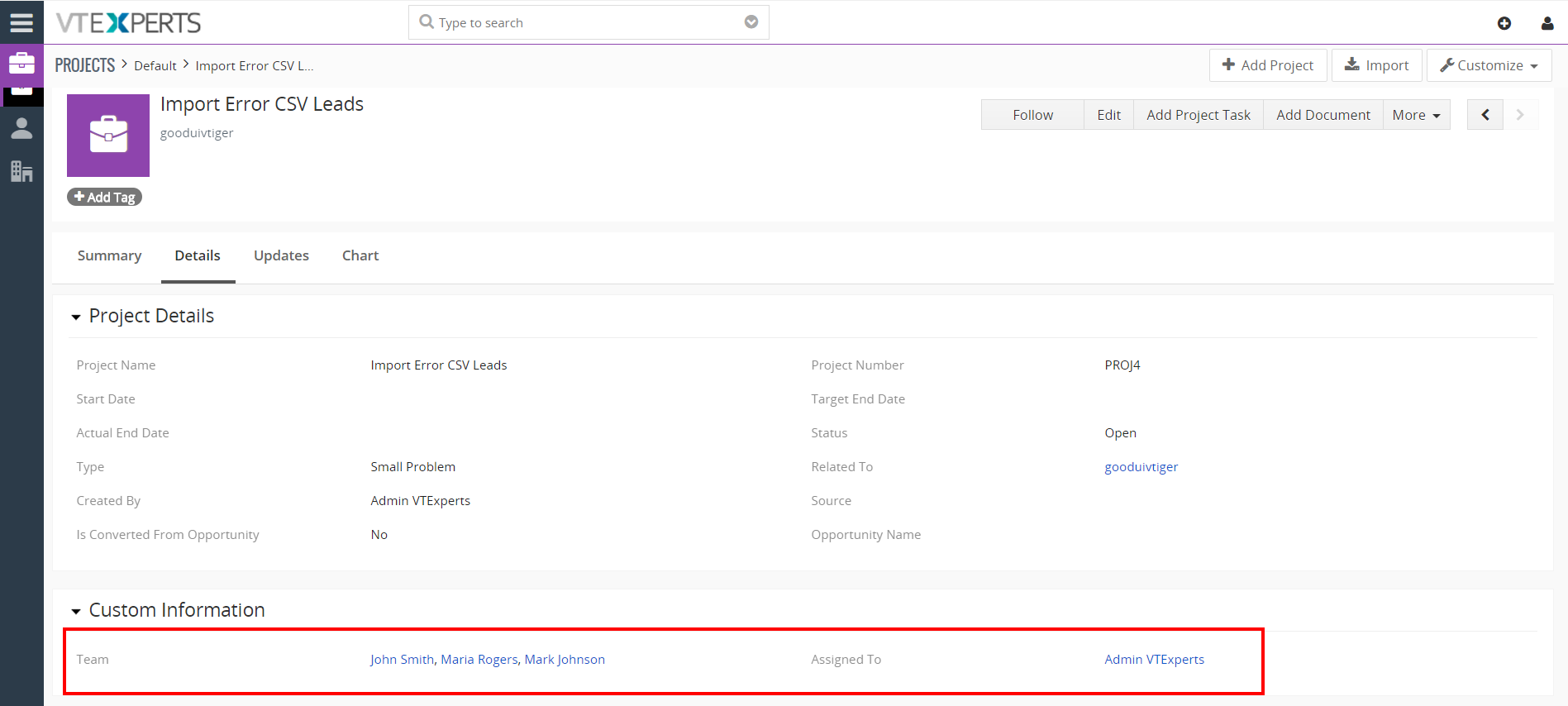
Task: Click the Edit button
Action: (x=1108, y=115)
